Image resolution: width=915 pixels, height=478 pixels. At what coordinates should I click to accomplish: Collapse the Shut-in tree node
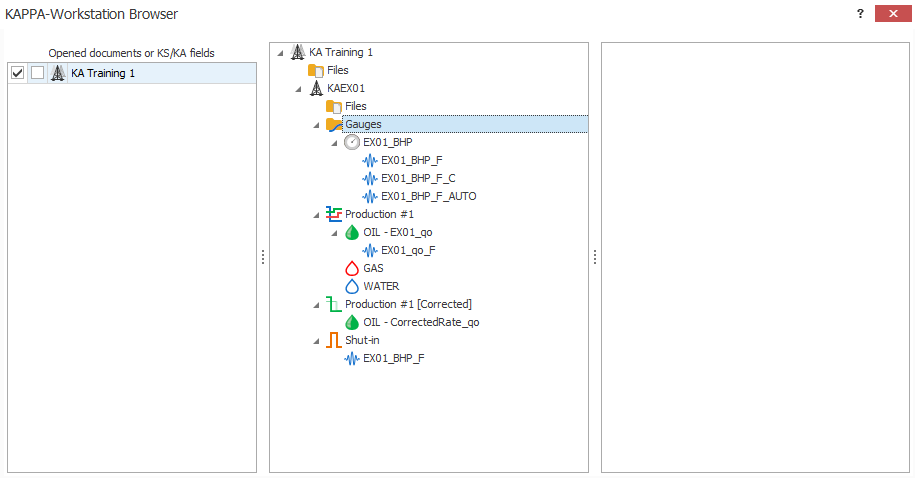point(317,341)
